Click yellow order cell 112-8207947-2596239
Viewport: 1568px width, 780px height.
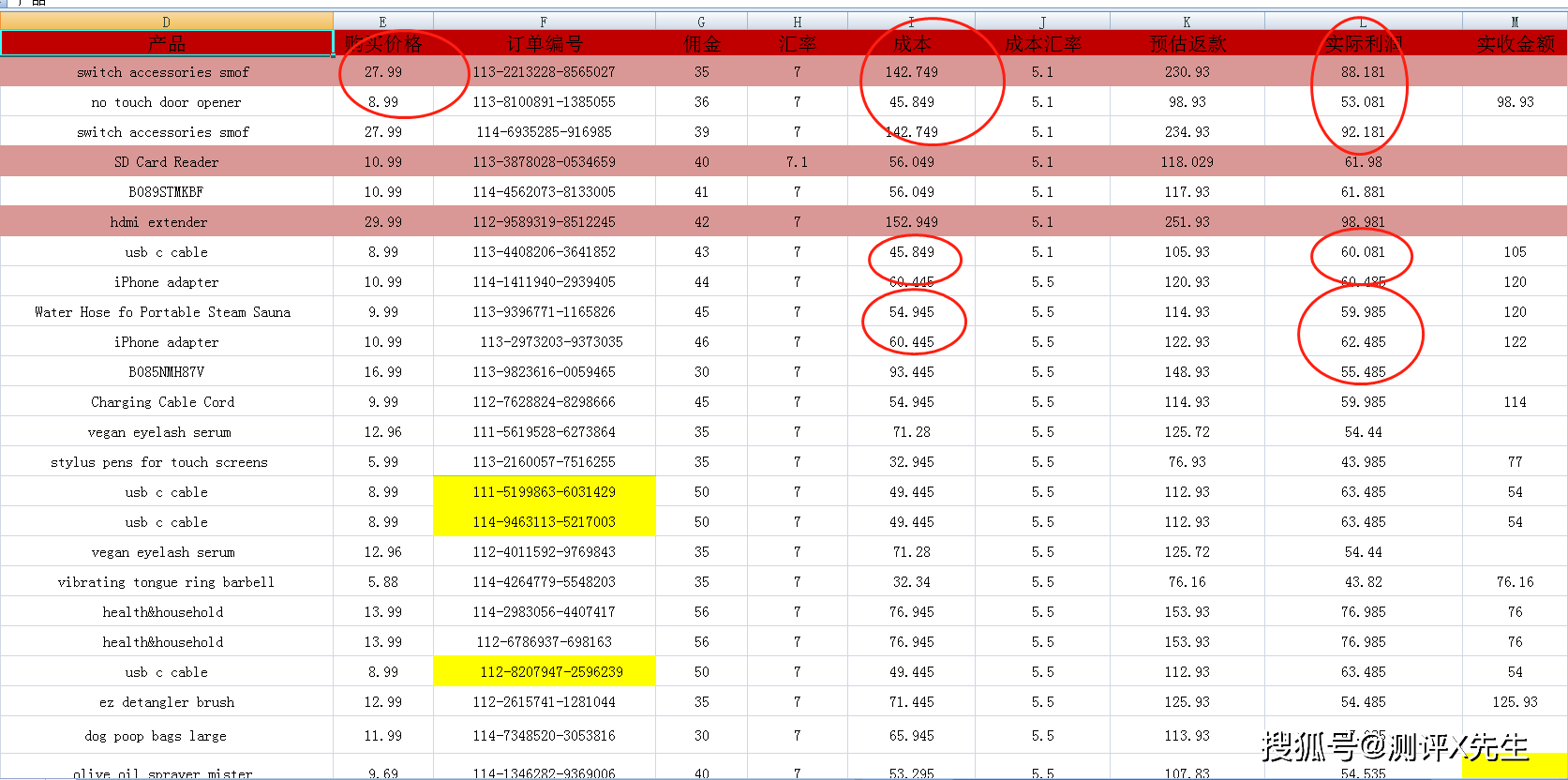click(x=544, y=671)
